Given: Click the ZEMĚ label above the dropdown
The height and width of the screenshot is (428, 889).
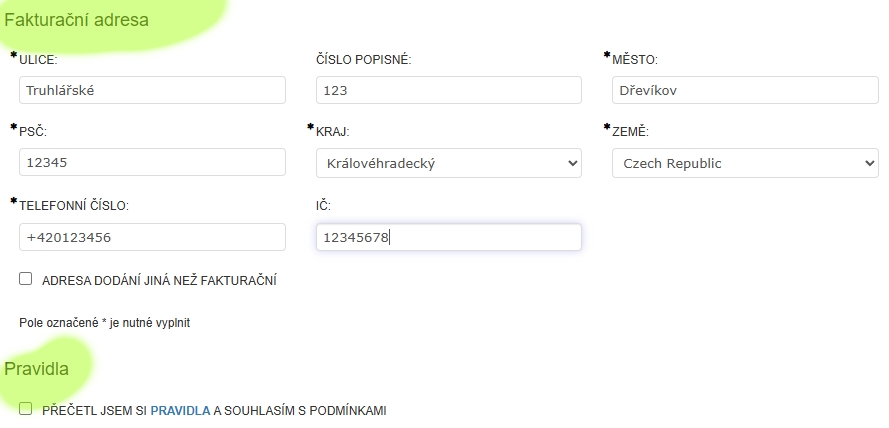Looking at the screenshot, I should [630, 132].
